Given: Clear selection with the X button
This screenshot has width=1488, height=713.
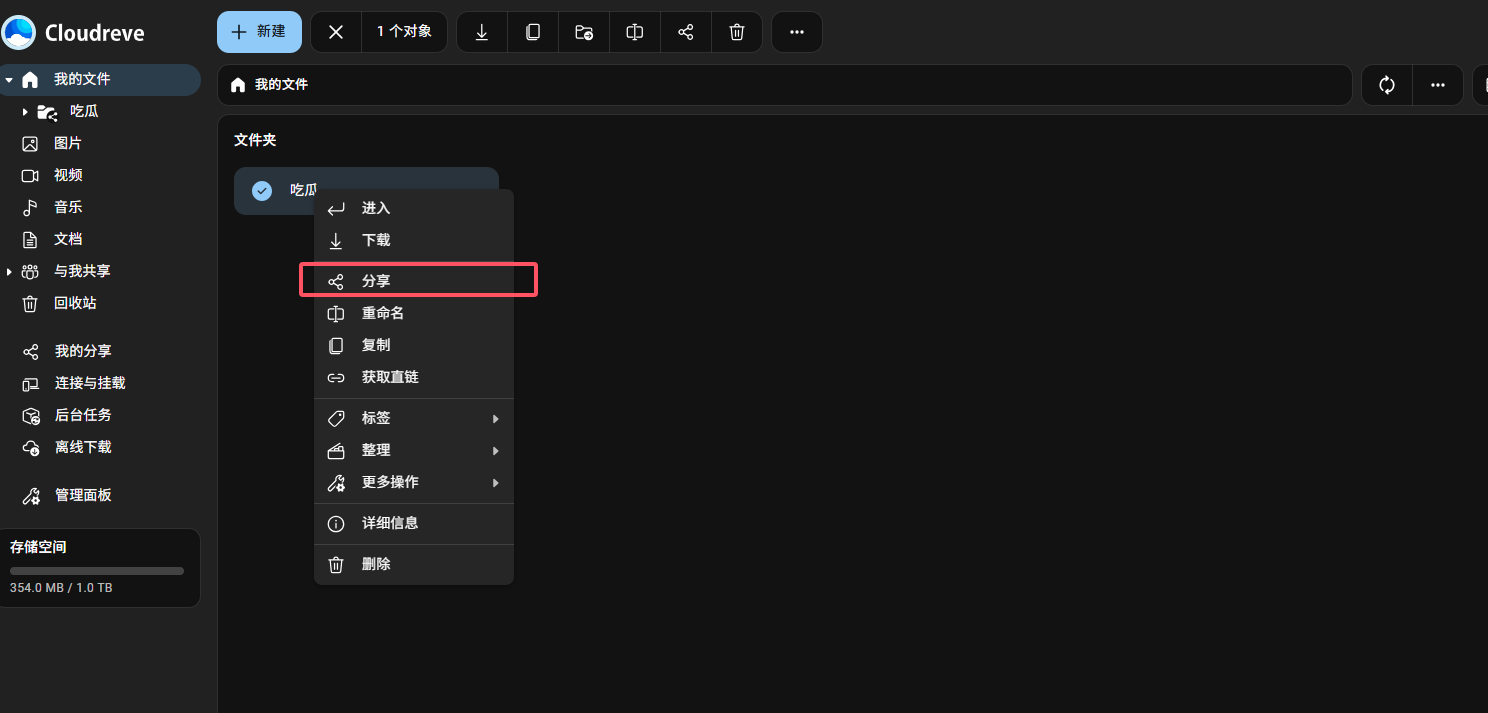Looking at the screenshot, I should (x=336, y=32).
